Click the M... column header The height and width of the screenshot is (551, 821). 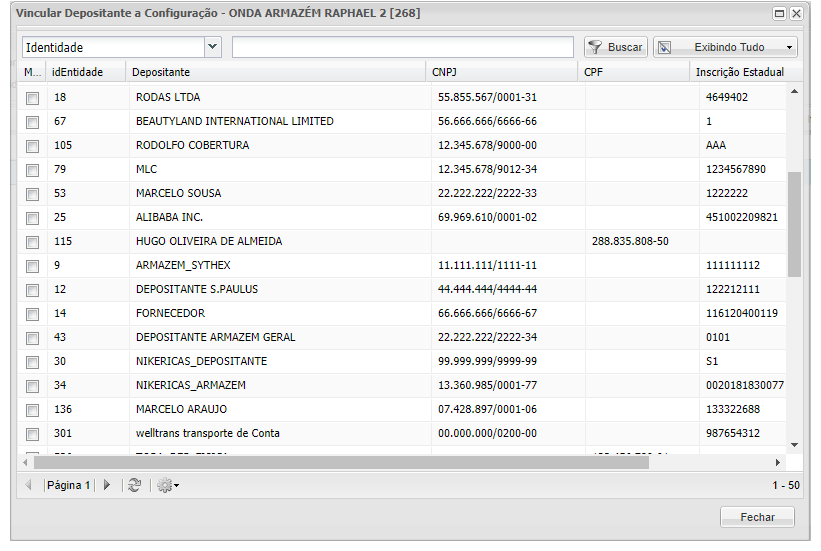32,72
